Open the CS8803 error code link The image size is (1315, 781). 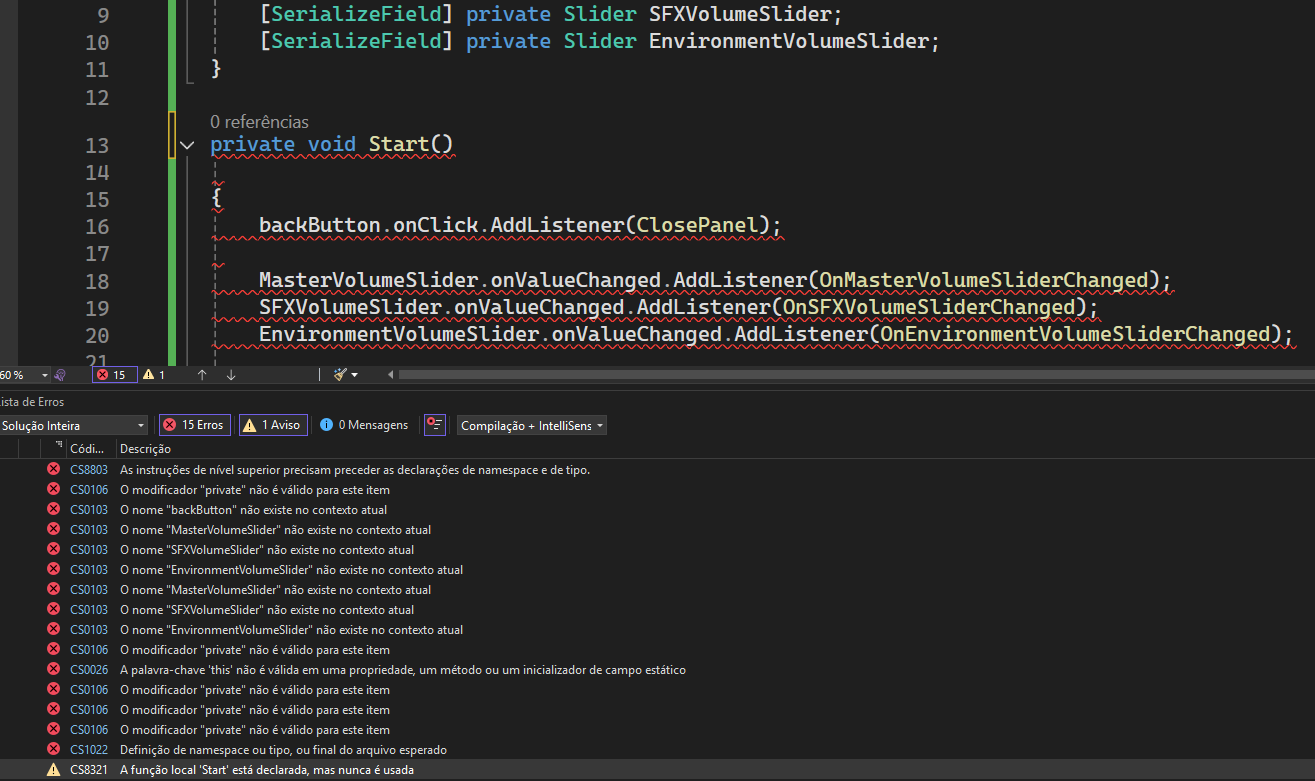[89, 469]
